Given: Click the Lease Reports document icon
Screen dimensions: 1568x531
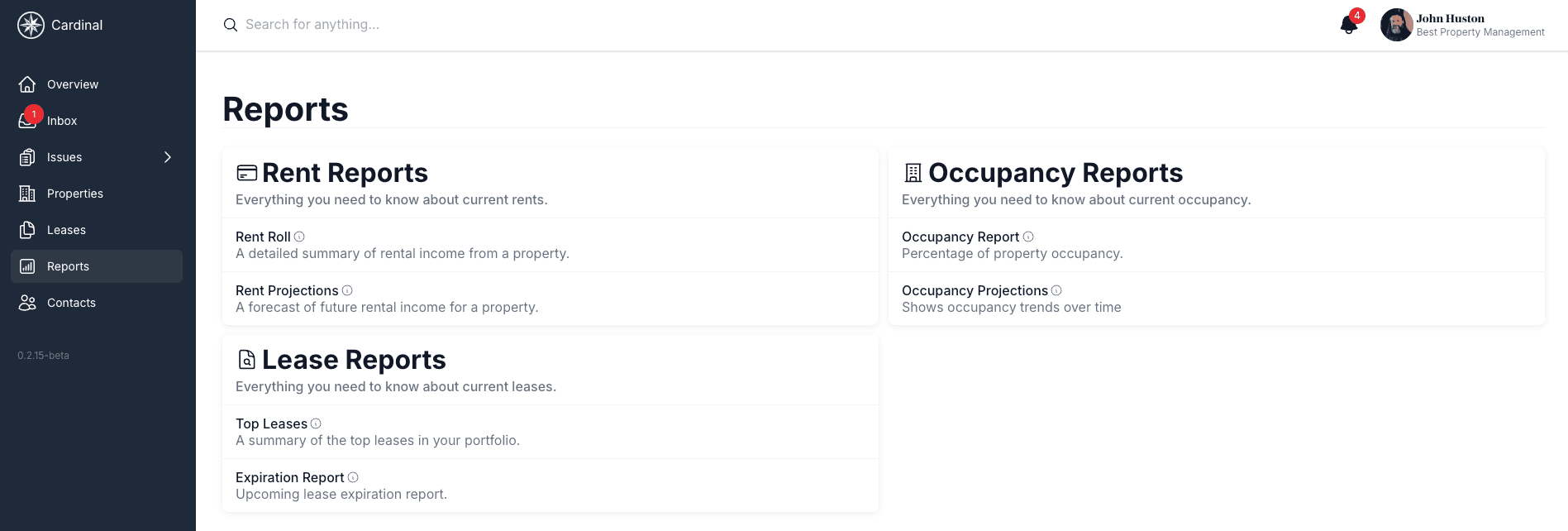Looking at the screenshot, I should (246, 359).
